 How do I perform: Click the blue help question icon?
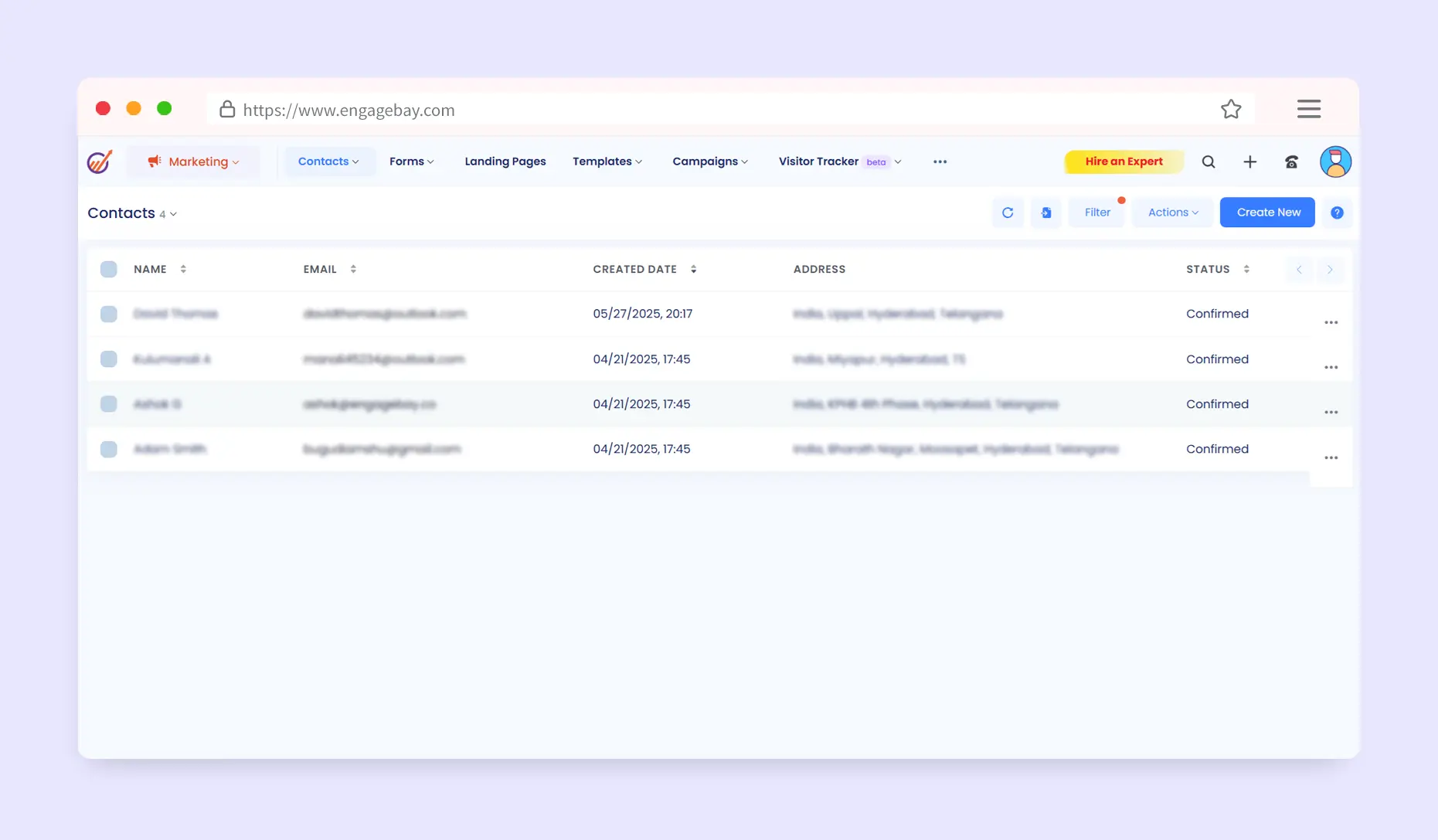pos(1337,213)
